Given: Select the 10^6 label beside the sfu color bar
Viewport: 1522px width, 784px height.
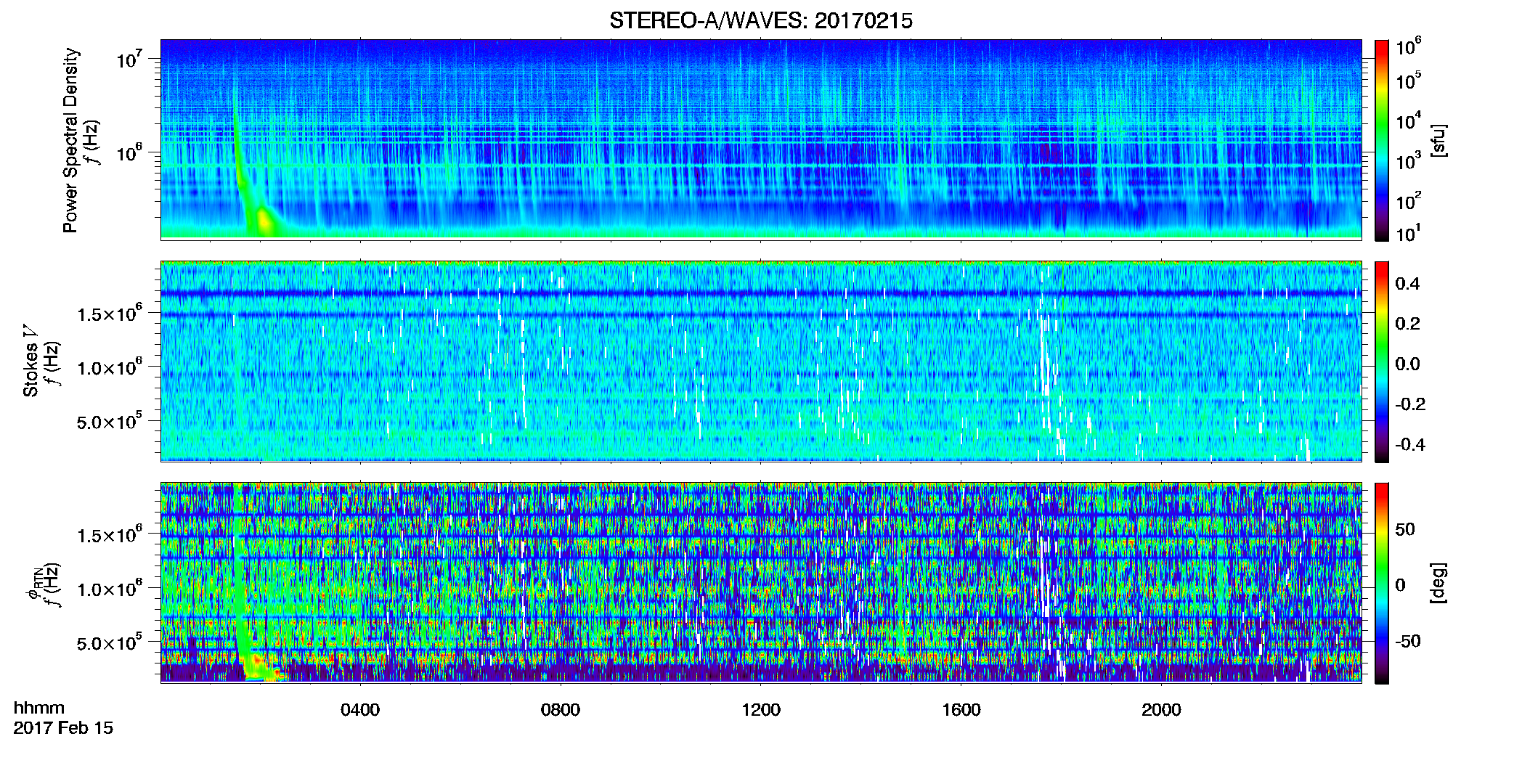Looking at the screenshot, I should pyautogui.click(x=1409, y=46).
